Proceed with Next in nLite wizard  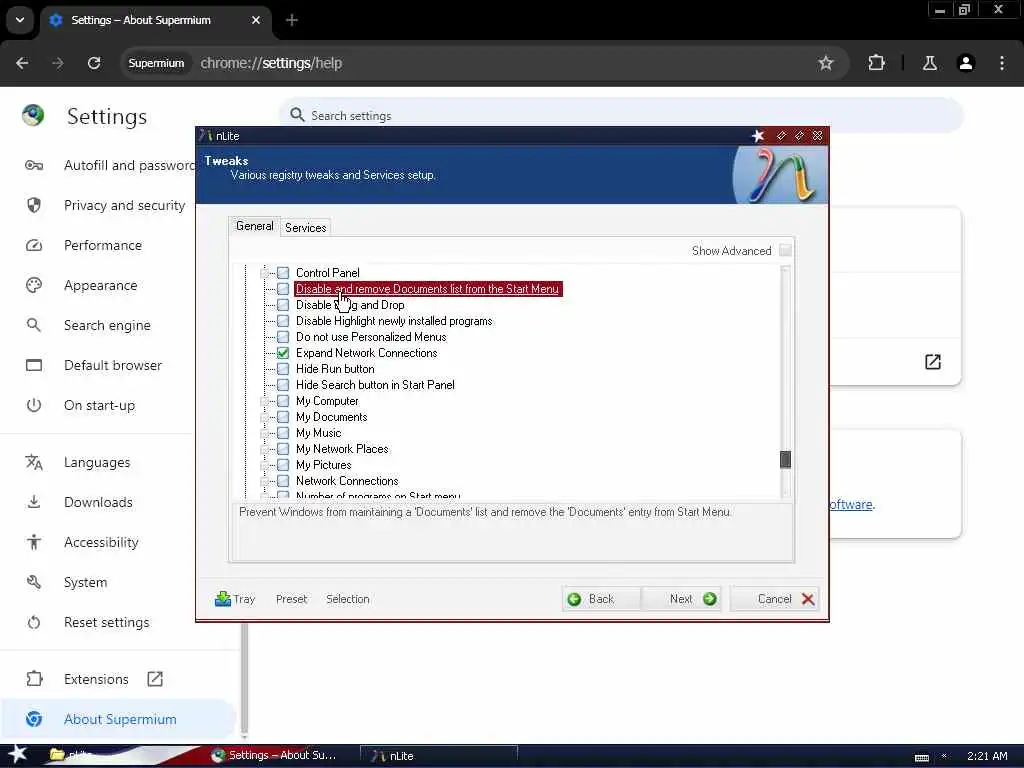681,599
